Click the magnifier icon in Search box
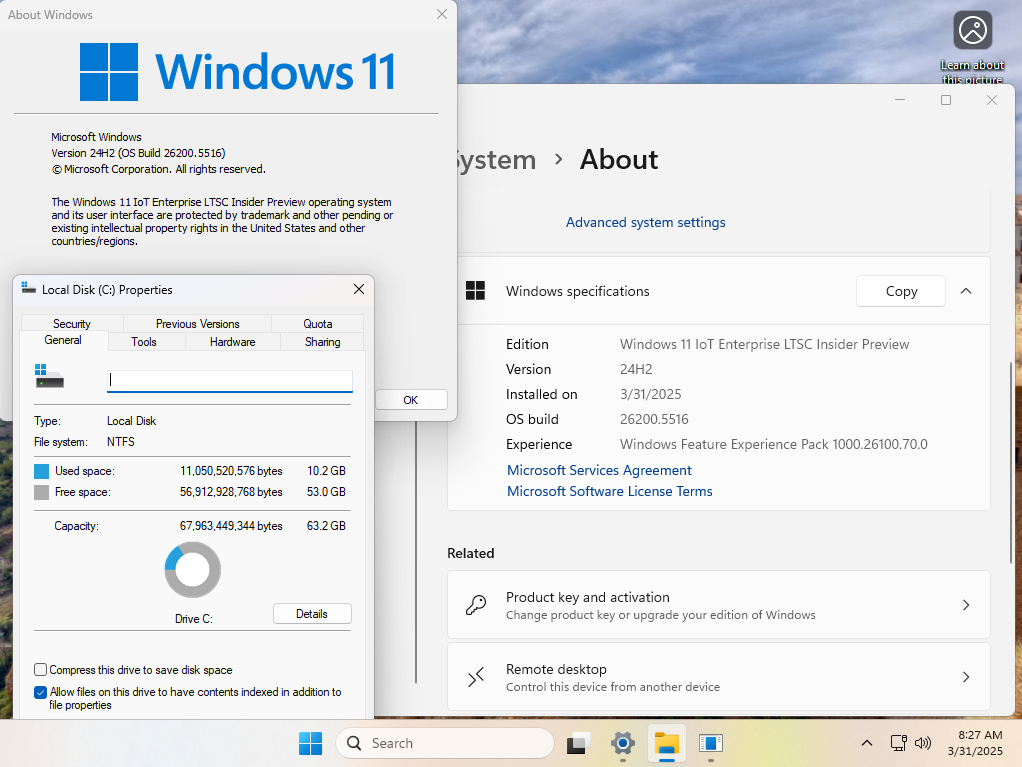The image size is (1022, 767). (354, 743)
